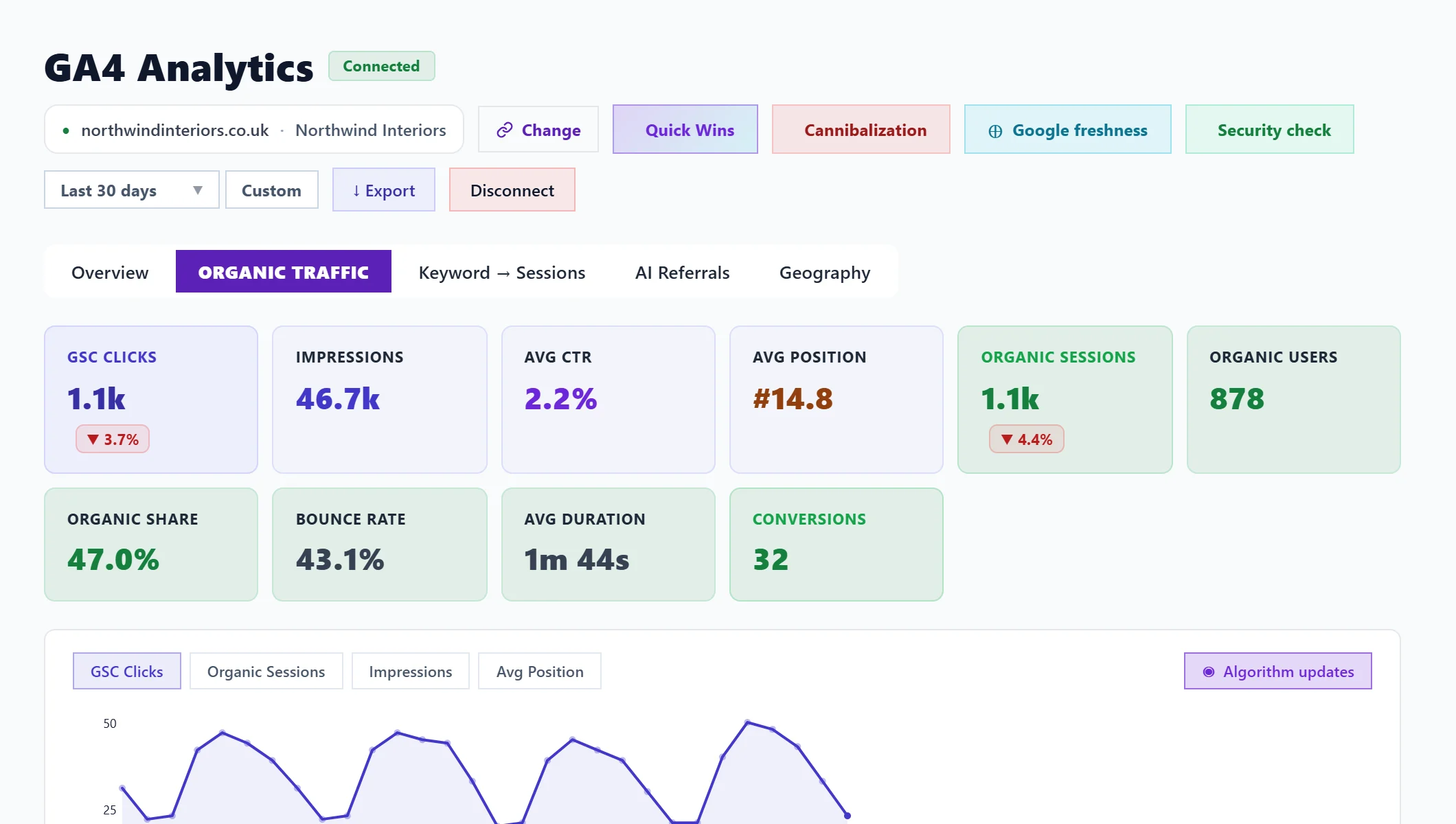
Task: Run the Security check
Action: tap(1270, 129)
